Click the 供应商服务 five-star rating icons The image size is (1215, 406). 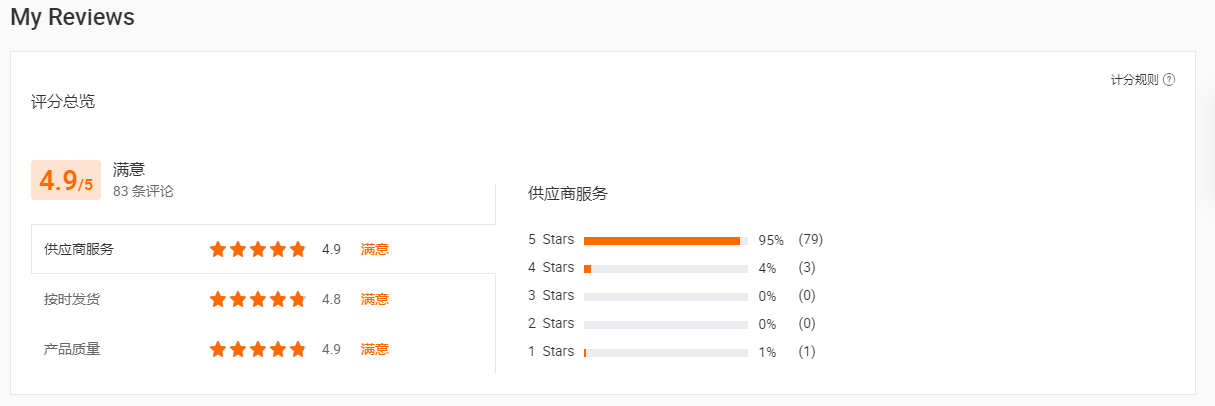pos(257,249)
